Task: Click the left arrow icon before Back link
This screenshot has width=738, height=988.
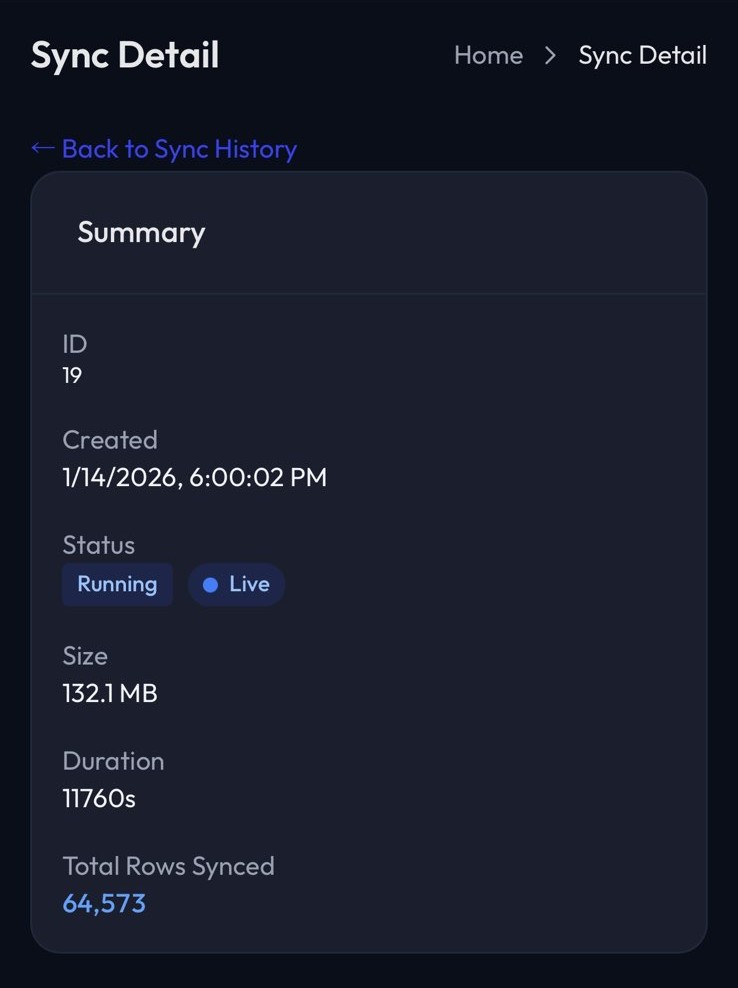Action: coord(42,148)
